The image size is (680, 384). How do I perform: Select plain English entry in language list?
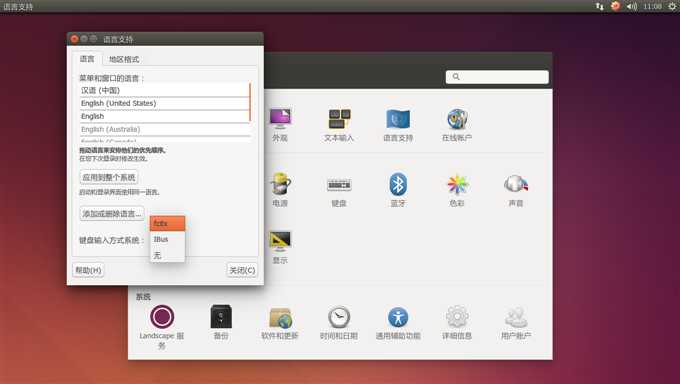[164, 116]
